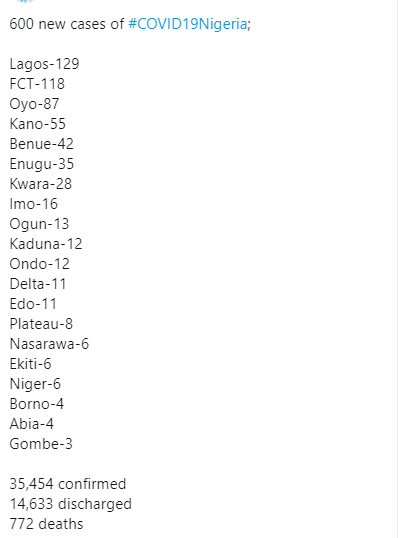Click the FCT-118 entry
Screen dimensions: 401x538
tap(37, 84)
